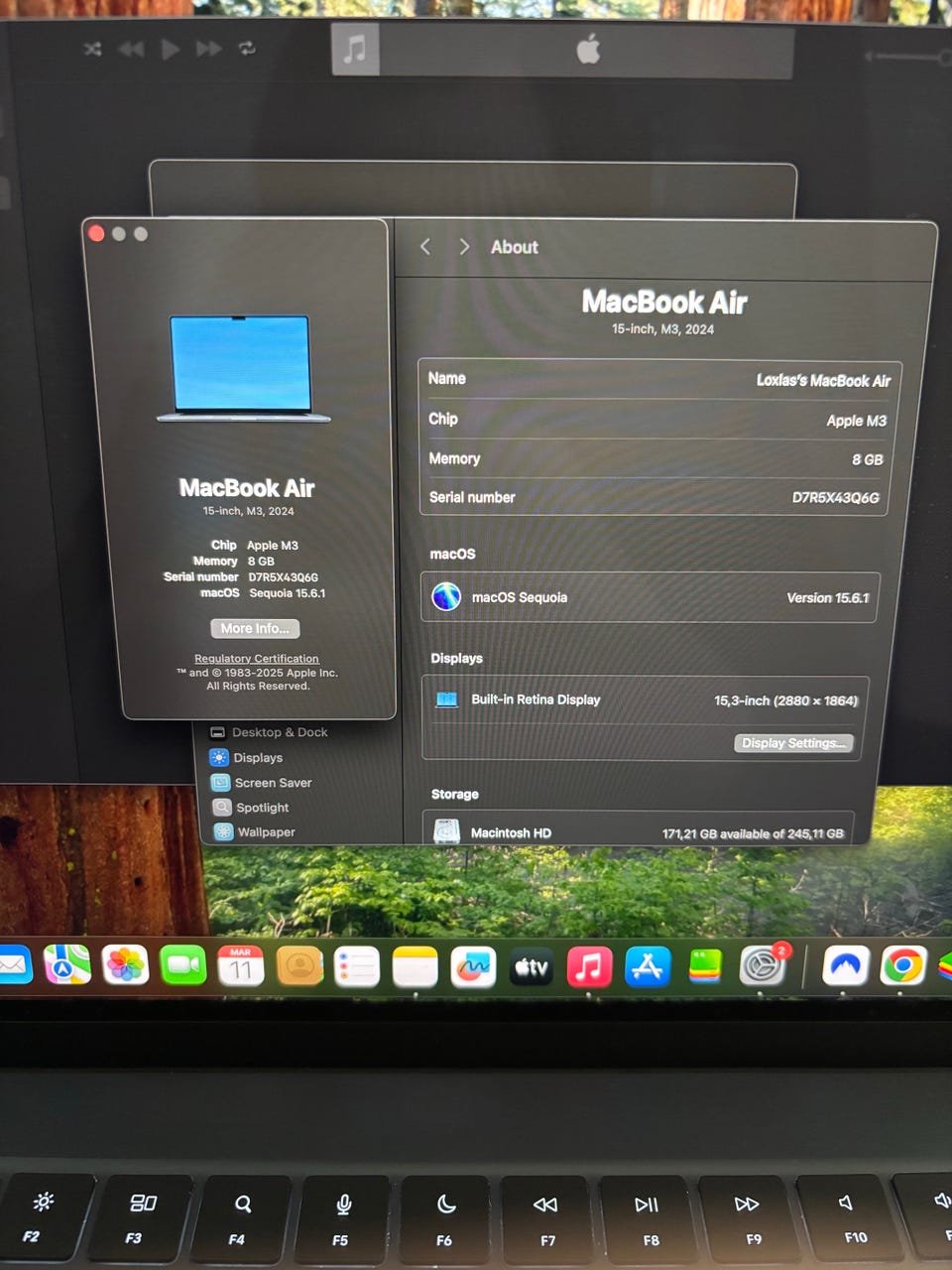The width and height of the screenshot is (952, 1270).
Task: Open FaceTime from the Dock
Action: click(182, 965)
